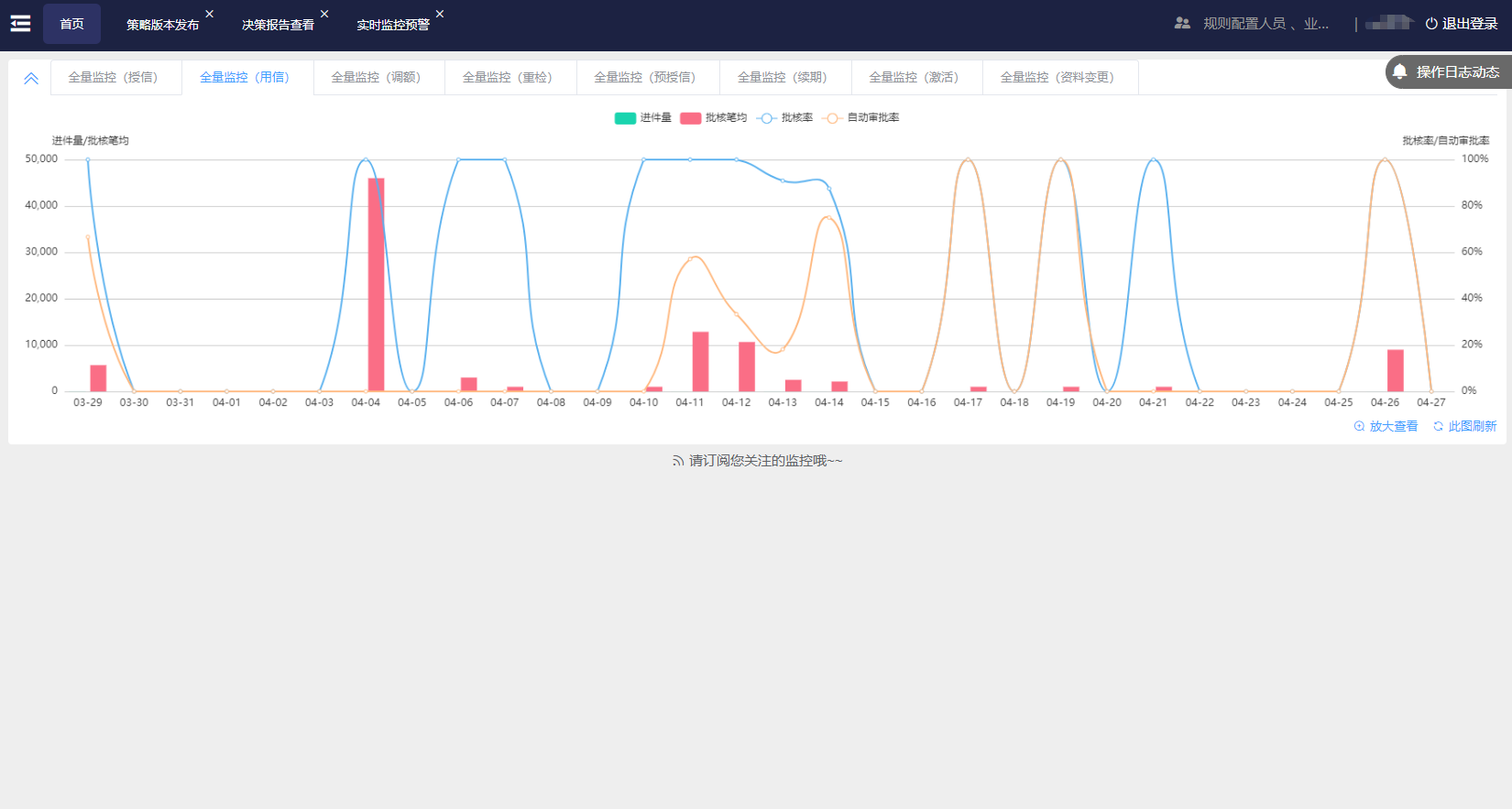Switch to the 实时监控预警 tab
Screen dimensions: 1512x809
point(393,25)
